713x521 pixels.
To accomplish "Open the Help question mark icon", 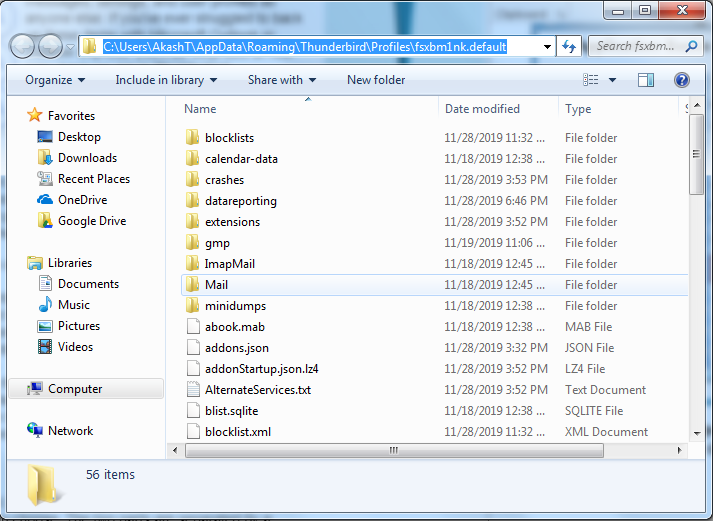I will (x=681, y=80).
